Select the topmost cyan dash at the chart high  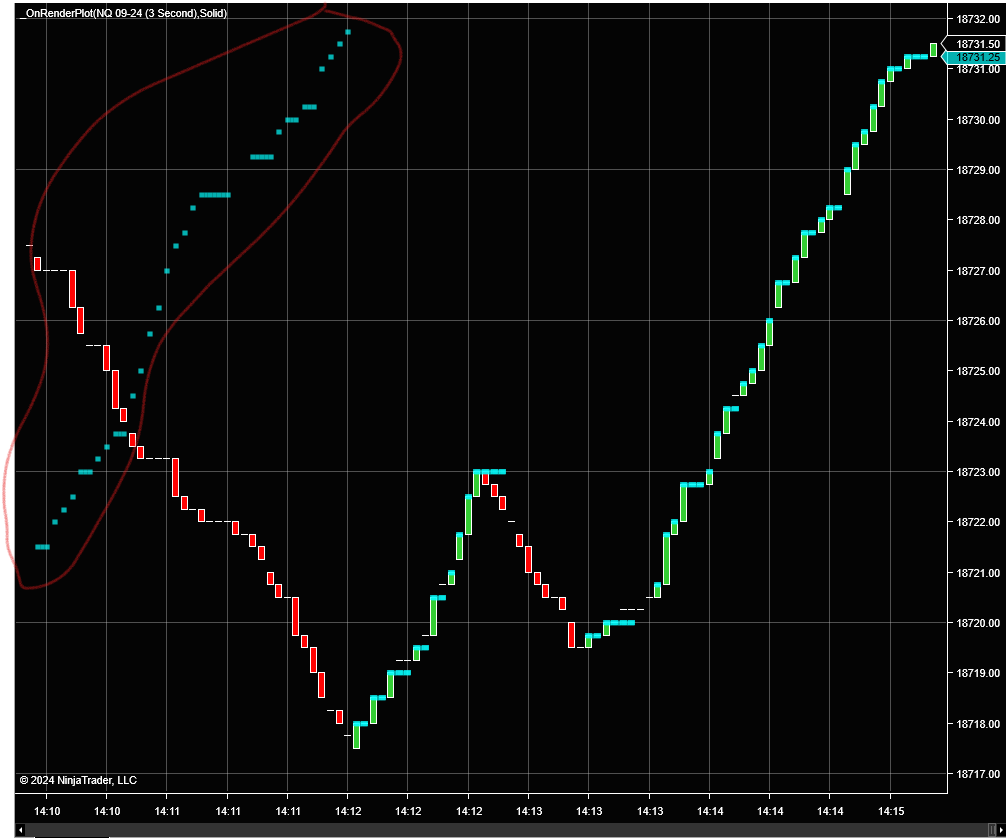(346, 31)
